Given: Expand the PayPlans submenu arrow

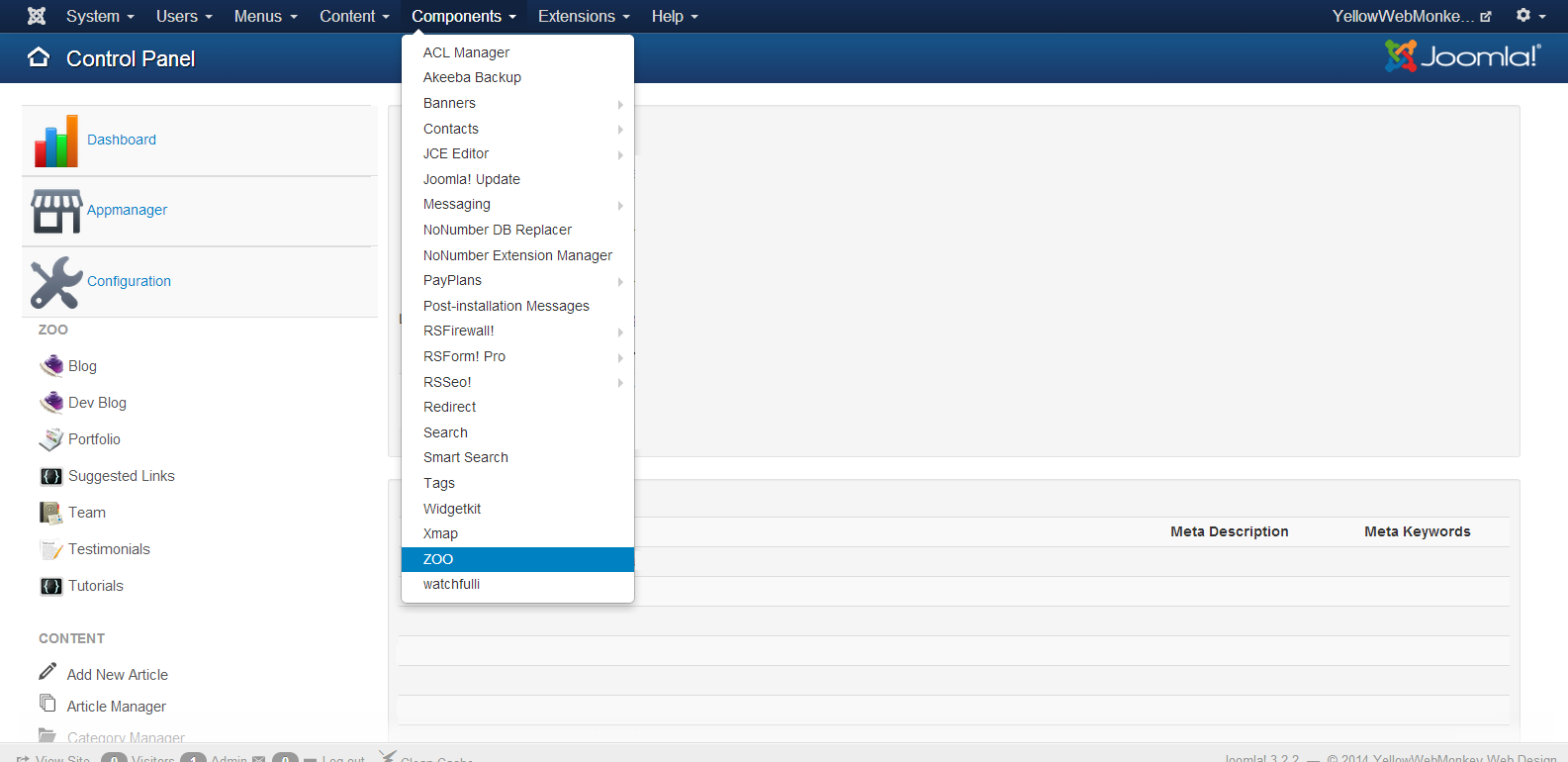Looking at the screenshot, I should coord(620,281).
